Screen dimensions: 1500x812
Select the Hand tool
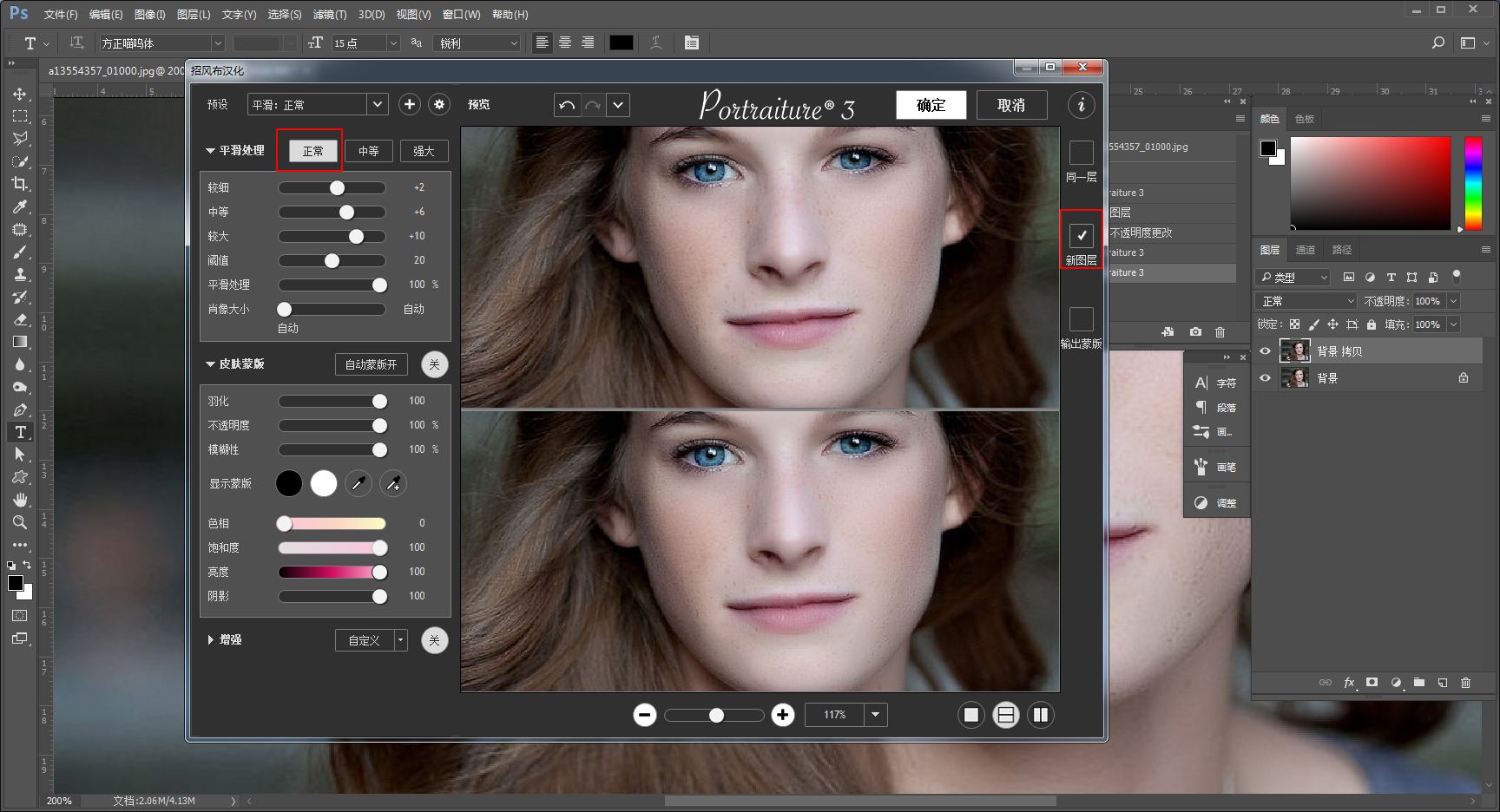click(20, 500)
